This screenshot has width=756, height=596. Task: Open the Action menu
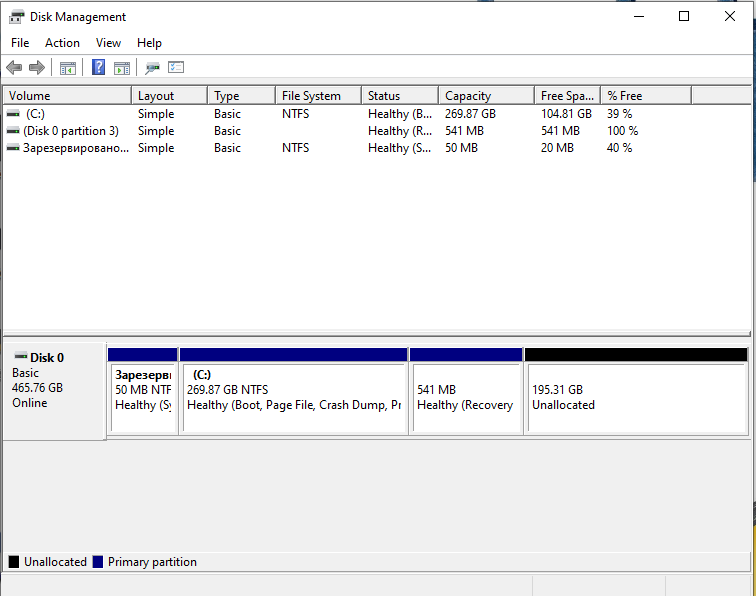(62, 43)
